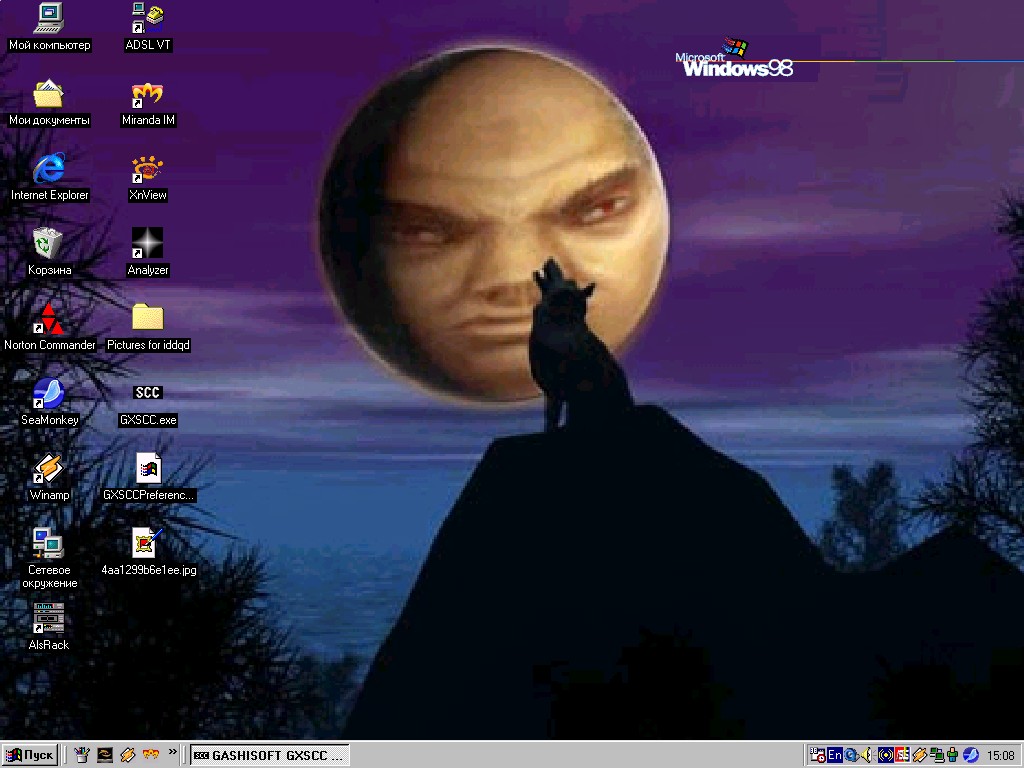The image size is (1024, 768).
Task: Select the Internet Explorer desktop icon
Action: (x=49, y=168)
